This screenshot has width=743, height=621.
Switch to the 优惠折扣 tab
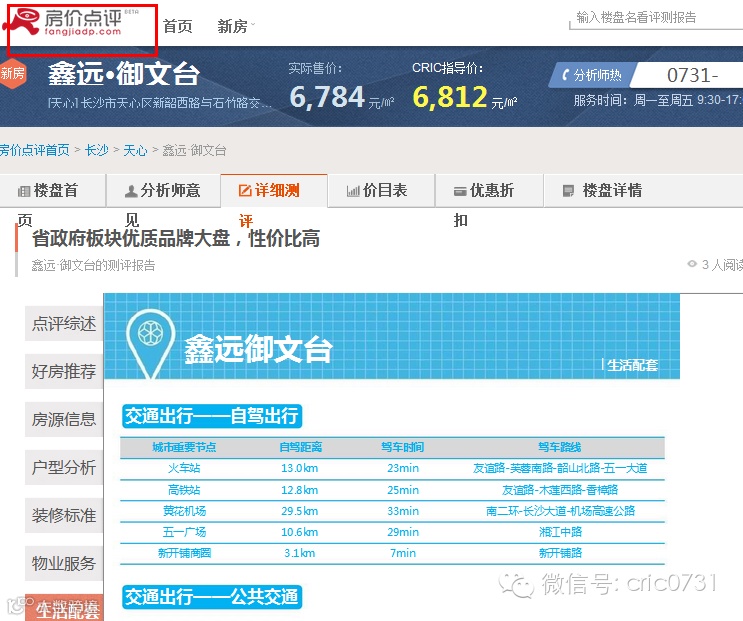489,190
